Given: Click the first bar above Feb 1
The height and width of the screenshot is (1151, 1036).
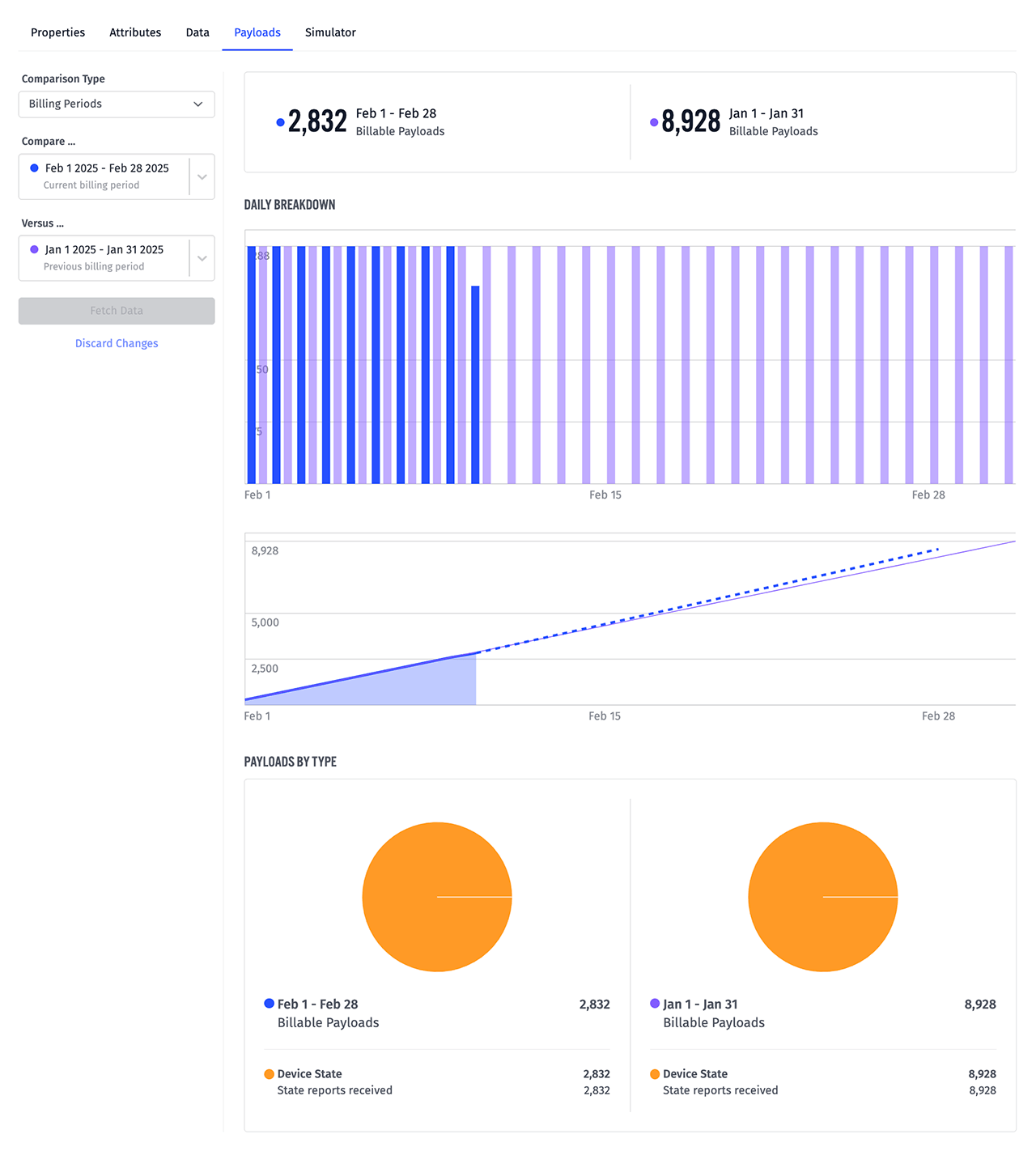Looking at the screenshot, I should (x=253, y=364).
